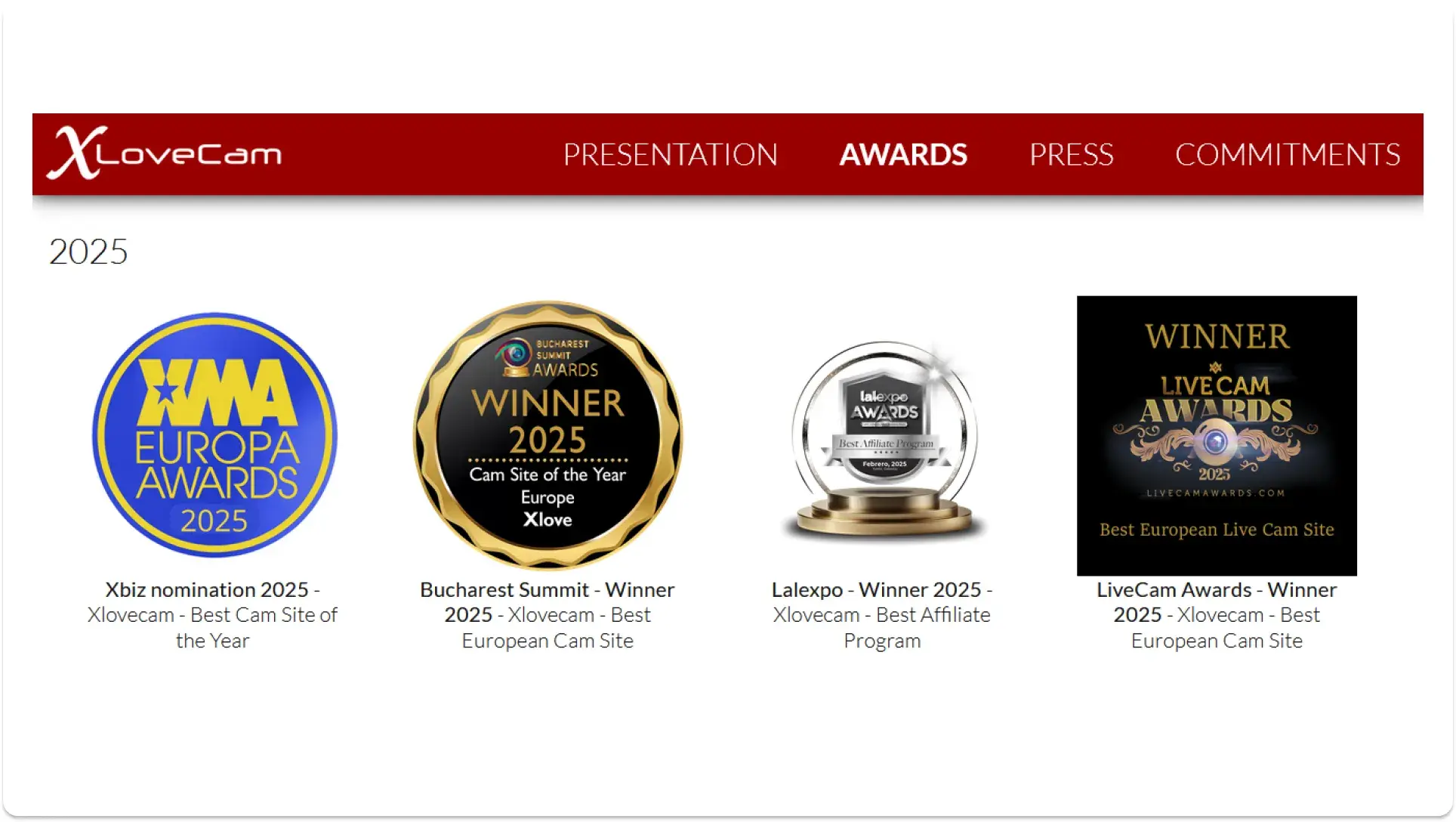Select the Lalexpo - Winner 2025 caption
Image resolution: width=1456 pixels, height=822 pixels.
tap(882, 615)
